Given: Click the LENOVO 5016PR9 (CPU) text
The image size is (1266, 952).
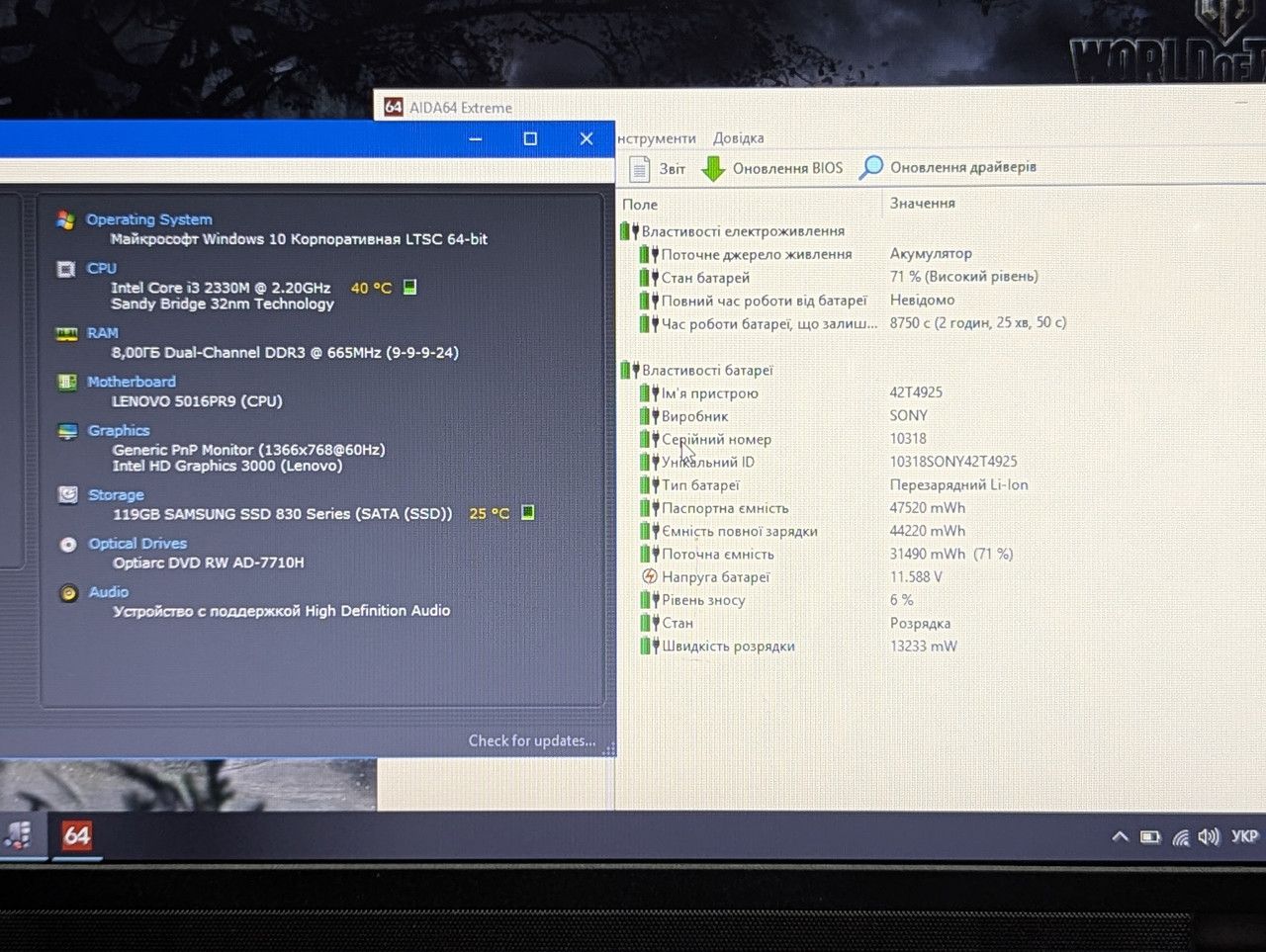Looking at the screenshot, I should tap(197, 401).
